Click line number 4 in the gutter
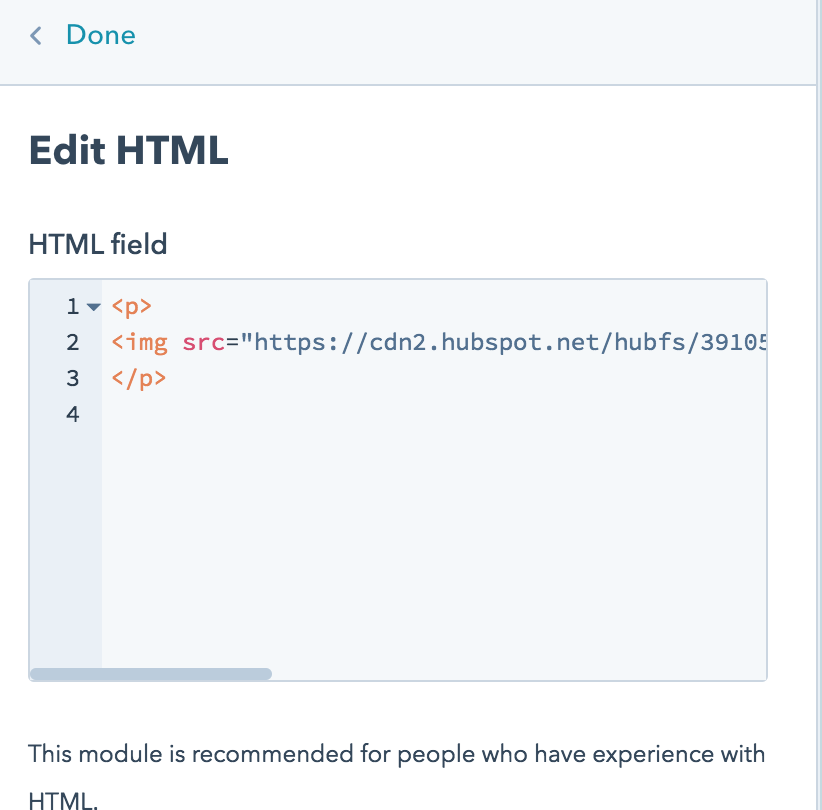Image resolution: width=822 pixels, height=810 pixels. tap(71, 413)
